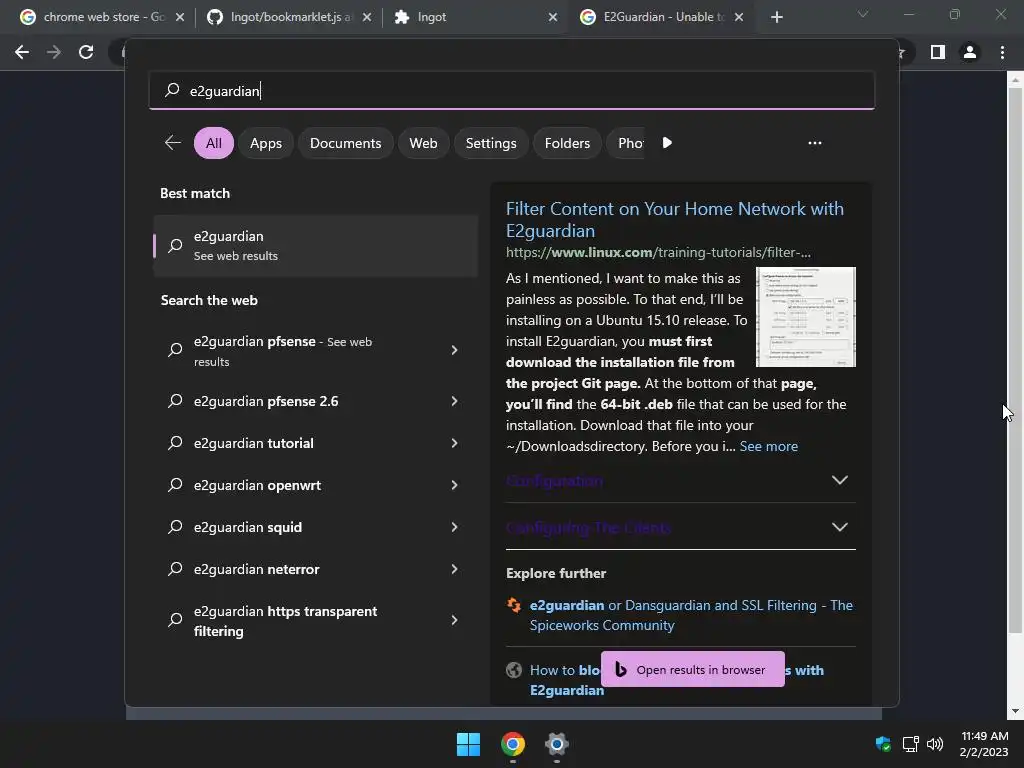1024x768 pixels.
Task: Show more filters with the play arrow
Action: coord(667,142)
